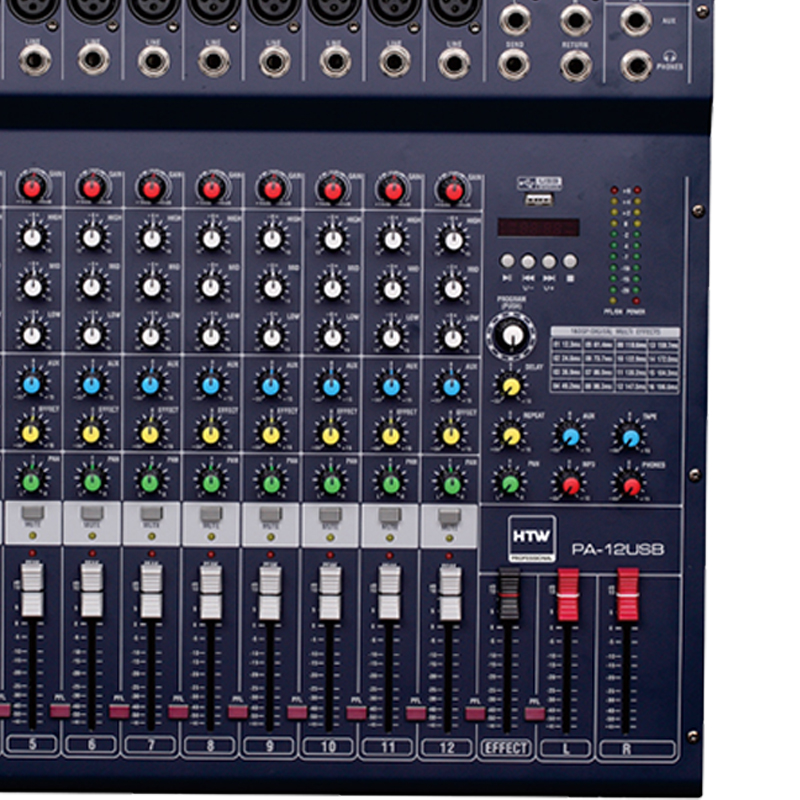800x800 pixels.
Task: Select the red GAIN knob of channel 5
Action: [x=32, y=188]
